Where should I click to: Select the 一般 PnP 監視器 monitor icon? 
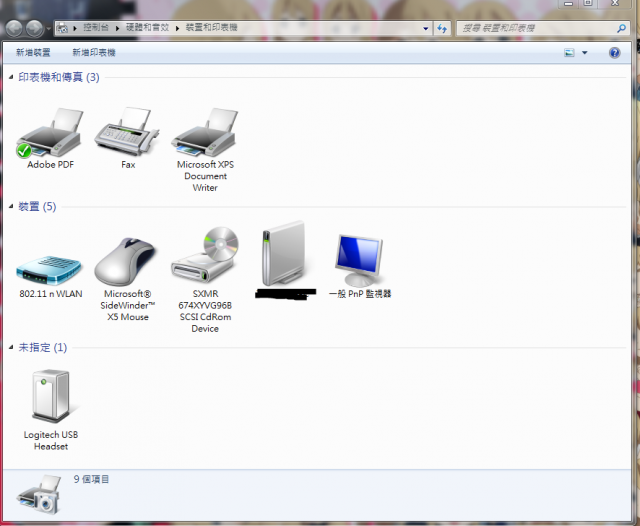[x=360, y=260]
